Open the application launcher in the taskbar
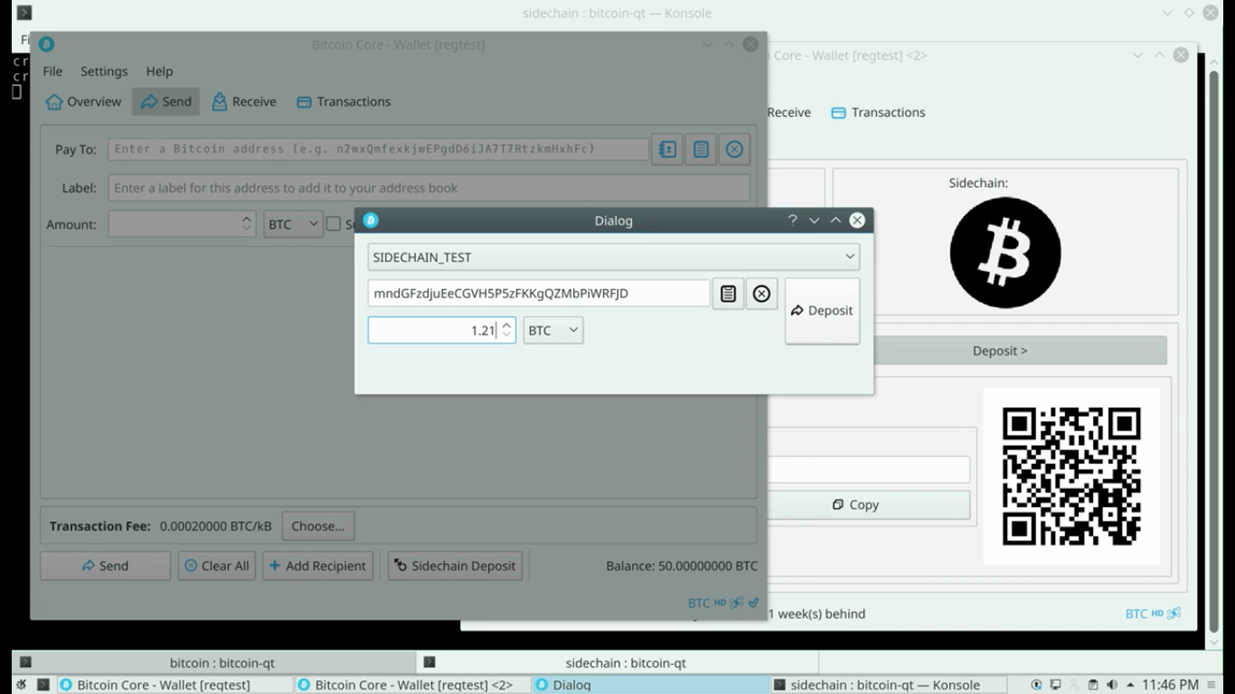1235x694 pixels. [20, 685]
